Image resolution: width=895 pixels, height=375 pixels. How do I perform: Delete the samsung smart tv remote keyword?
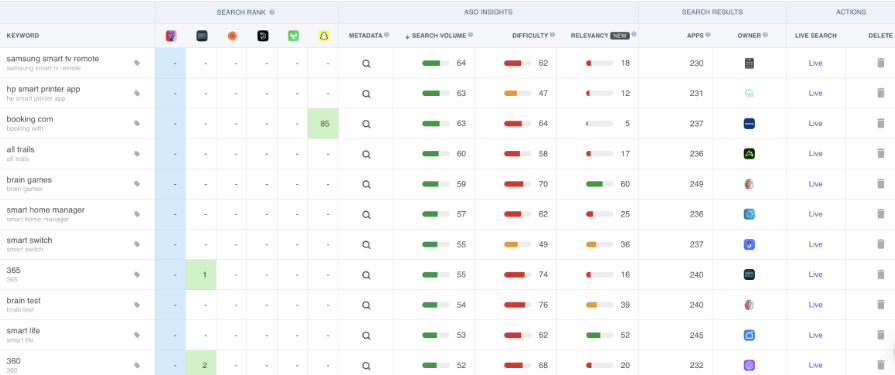point(881,63)
